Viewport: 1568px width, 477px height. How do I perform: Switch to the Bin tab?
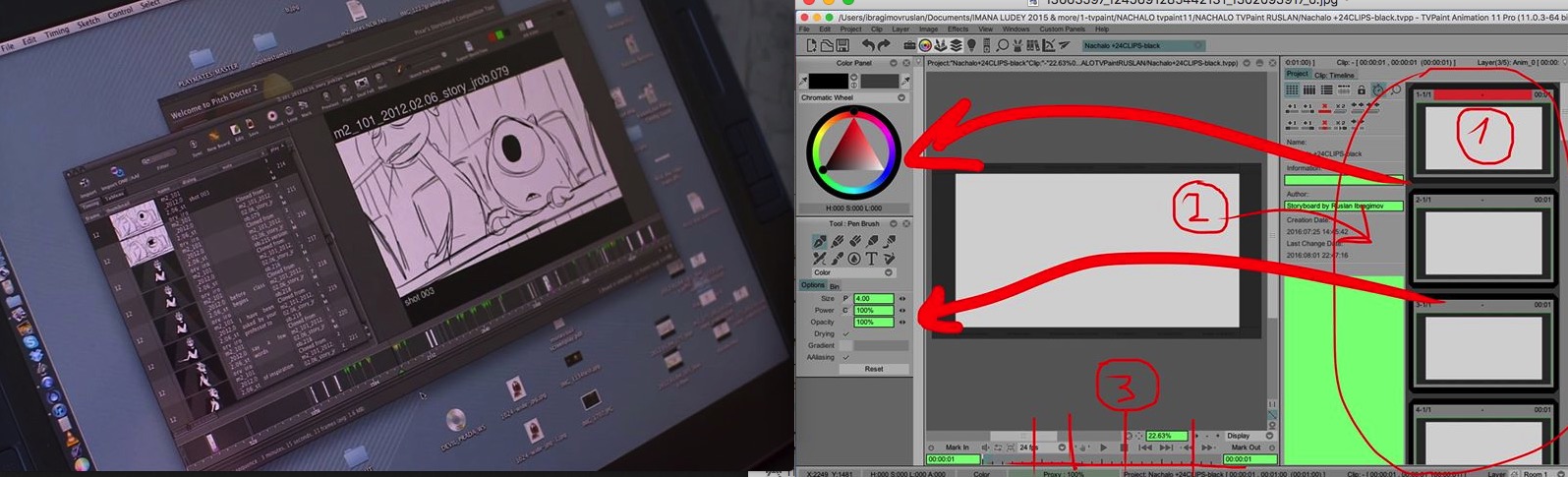click(x=835, y=286)
